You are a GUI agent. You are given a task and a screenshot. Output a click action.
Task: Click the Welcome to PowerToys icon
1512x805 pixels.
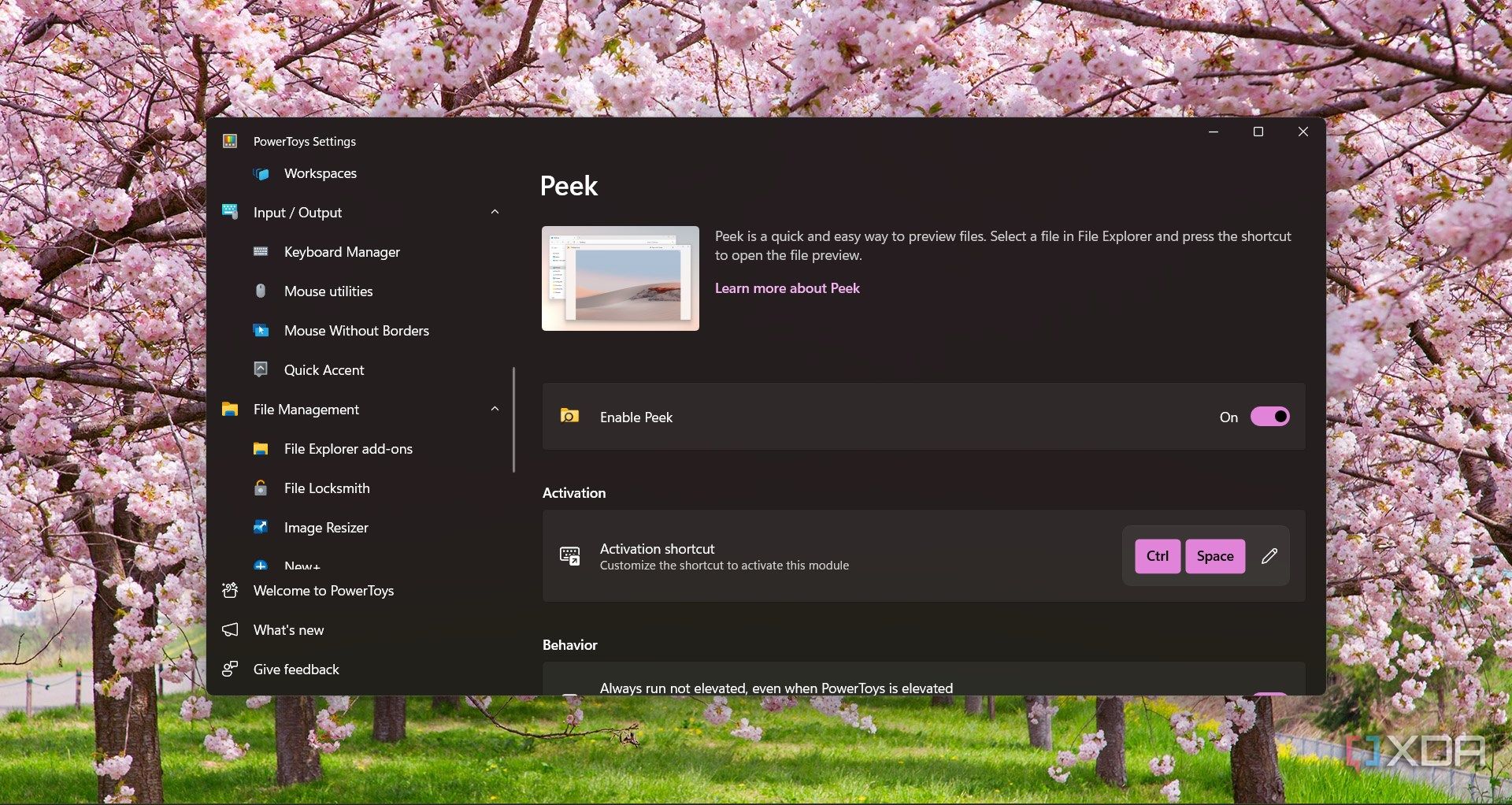(230, 590)
